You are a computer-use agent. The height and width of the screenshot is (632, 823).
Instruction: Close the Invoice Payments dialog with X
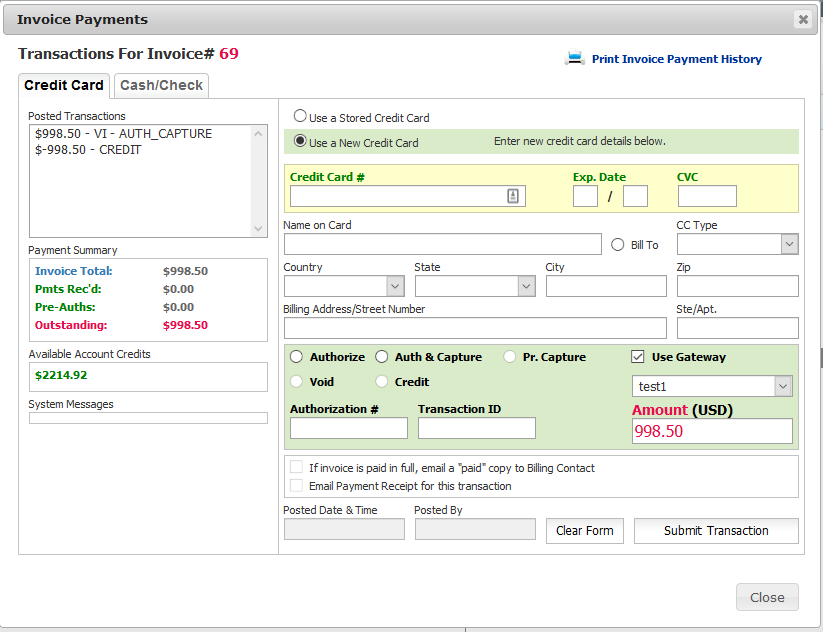pyautogui.click(x=802, y=19)
